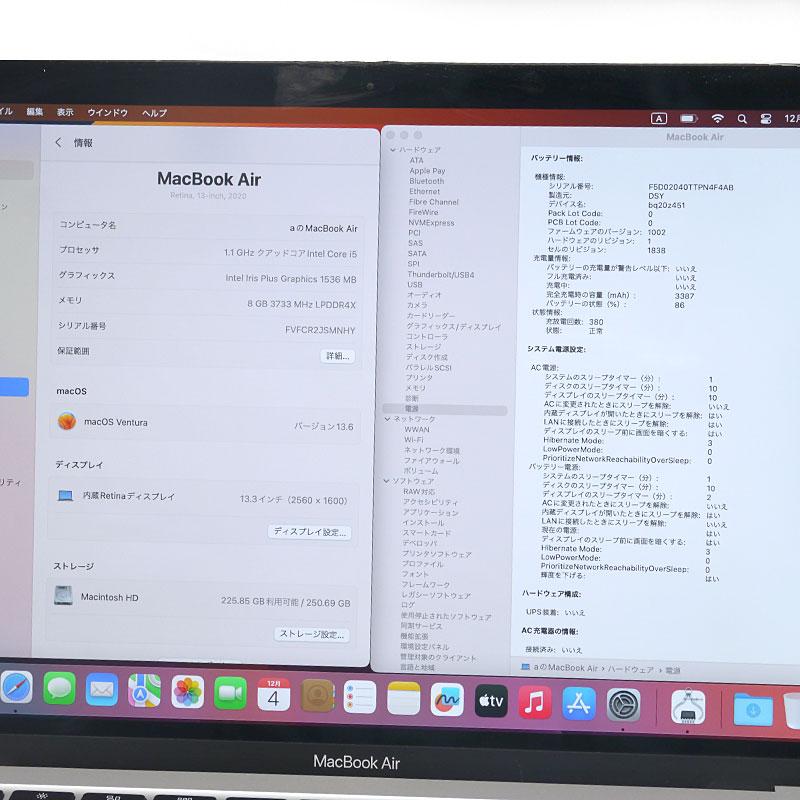Select Fibre Channel in hardware list
The width and height of the screenshot is (800, 800).
[x=434, y=202]
